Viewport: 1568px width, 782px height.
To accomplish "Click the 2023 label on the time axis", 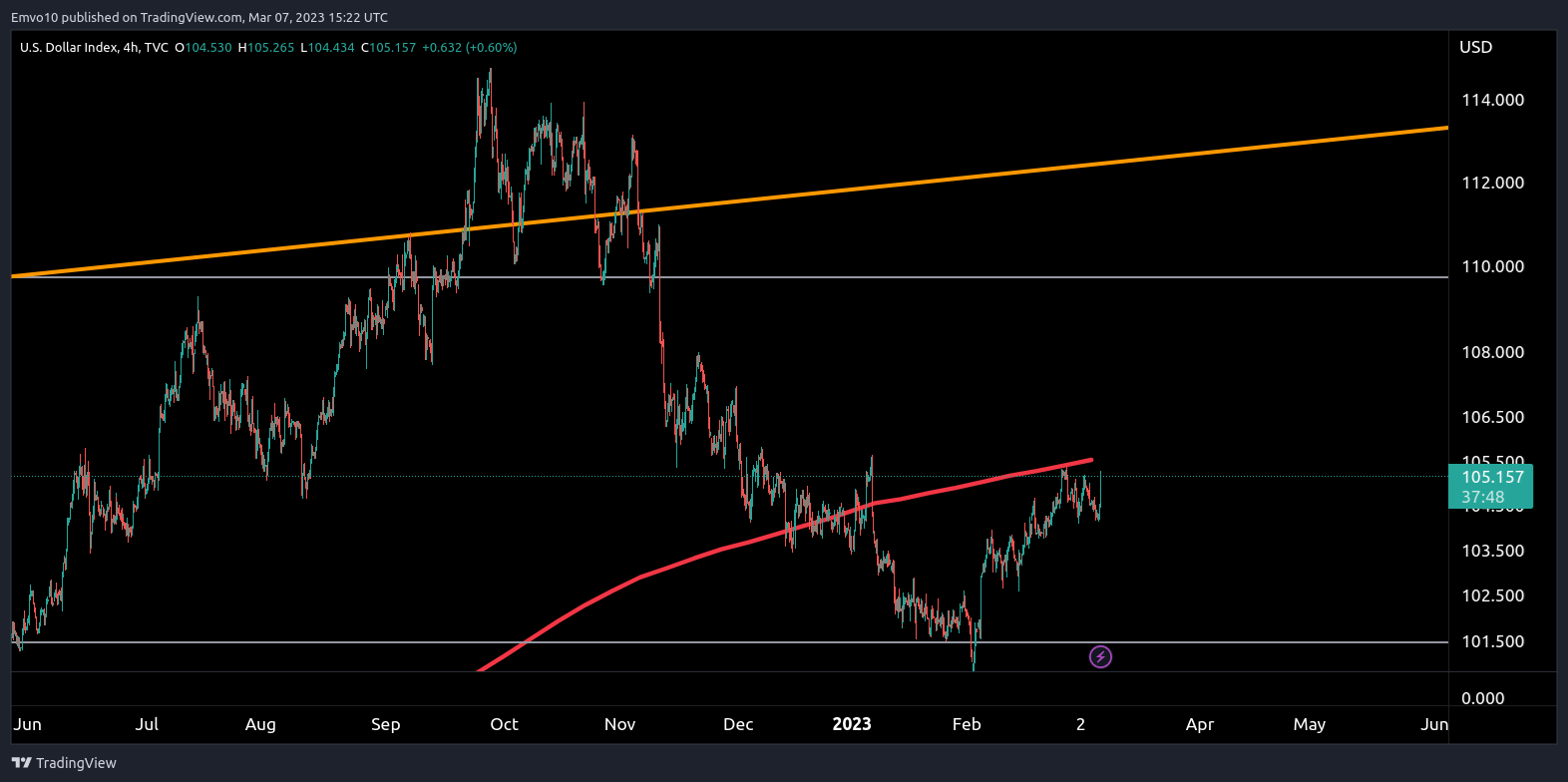I will 852,724.
